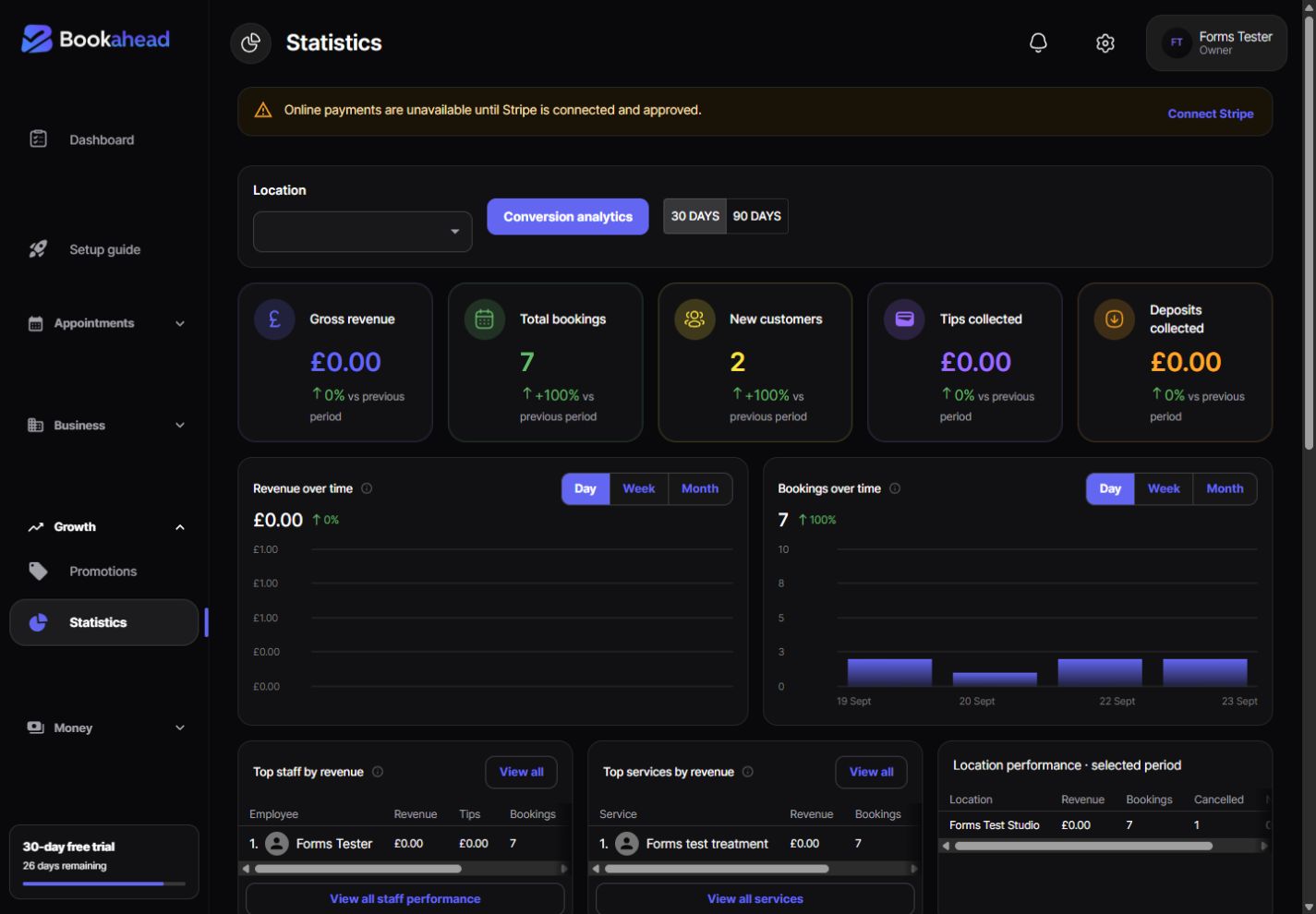Open Promotions under Growth
Viewport: 1316px width, 914px height.
coord(103,571)
